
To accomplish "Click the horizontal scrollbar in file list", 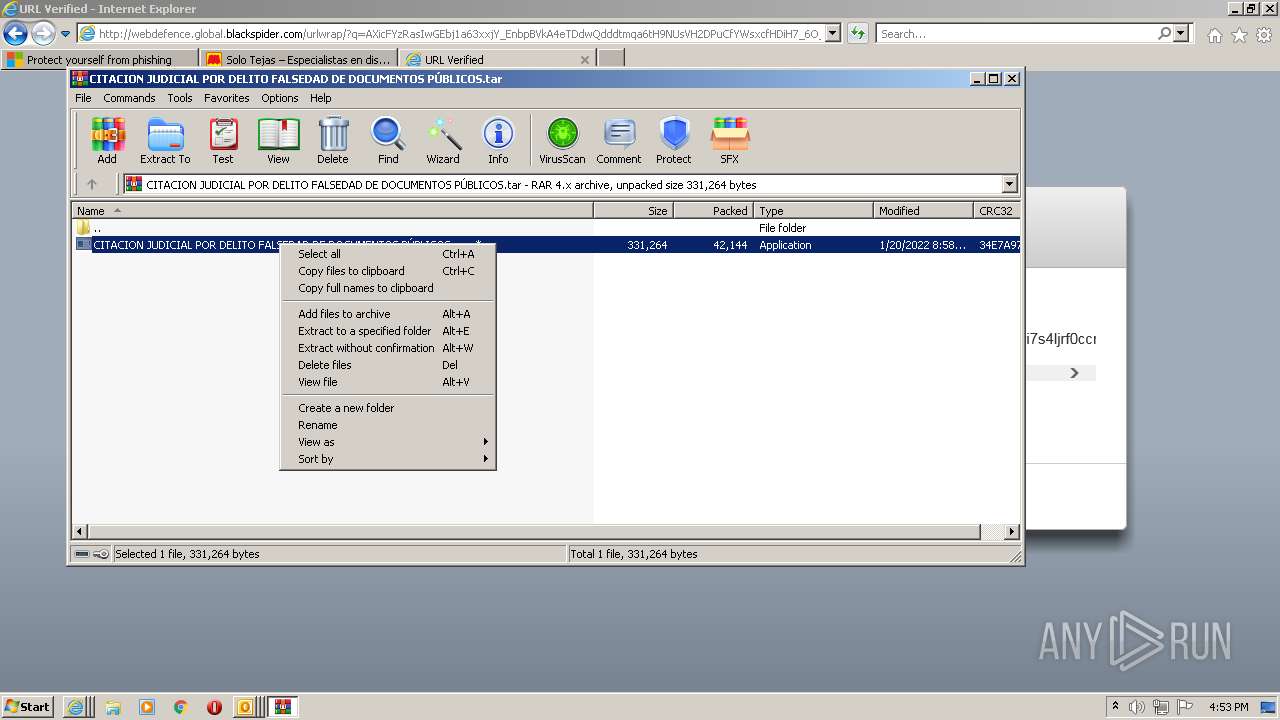I will pyautogui.click(x=533, y=532).
